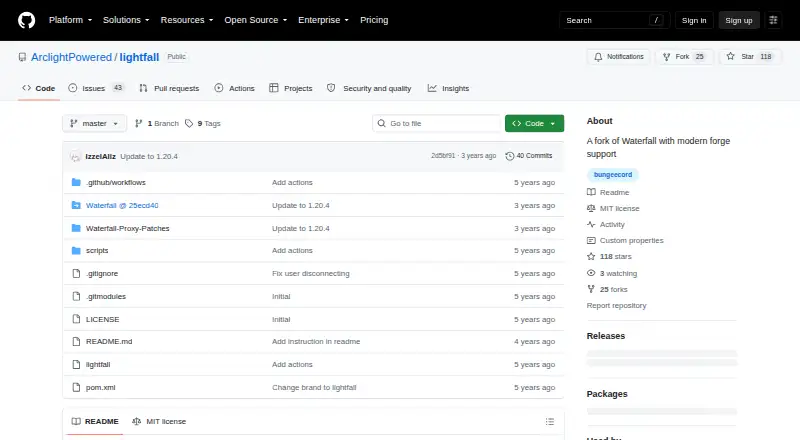Screen dimensions: 800x440
Task: Open the lightfall file
Action: click(x=98, y=364)
